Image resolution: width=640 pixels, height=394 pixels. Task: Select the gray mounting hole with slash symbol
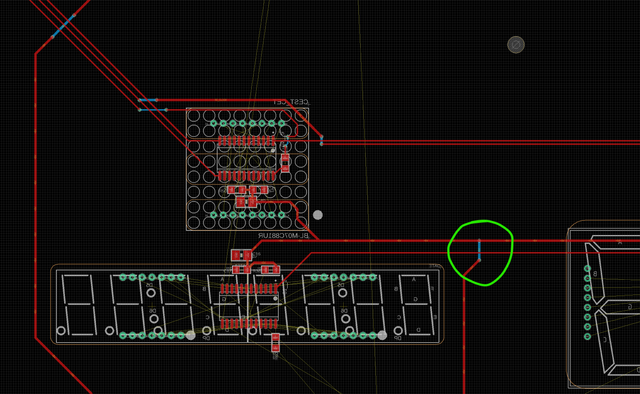(x=516, y=45)
